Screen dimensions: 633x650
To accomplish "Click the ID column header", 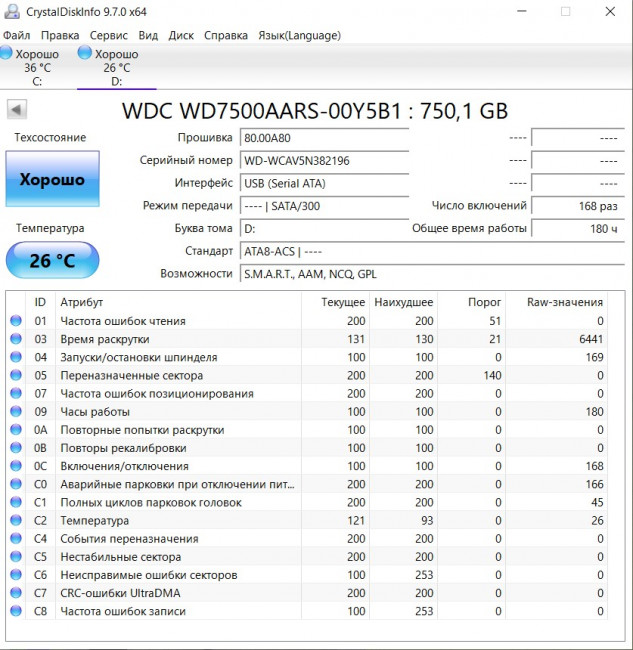I will (40, 302).
